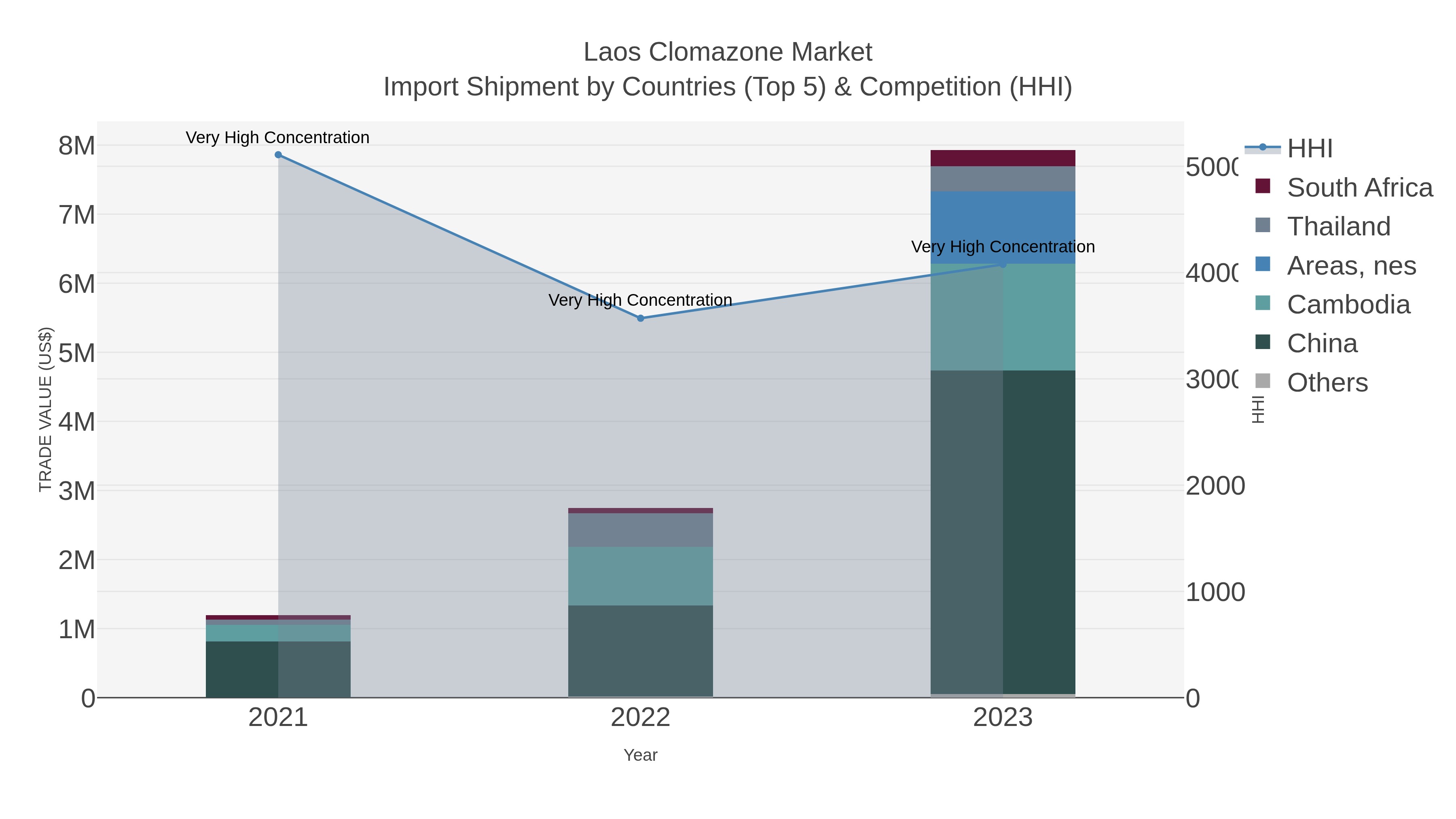The width and height of the screenshot is (1456, 819).
Task: Click the 'Very High Concentration' label above 2023
Action: tap(1003, 247)
